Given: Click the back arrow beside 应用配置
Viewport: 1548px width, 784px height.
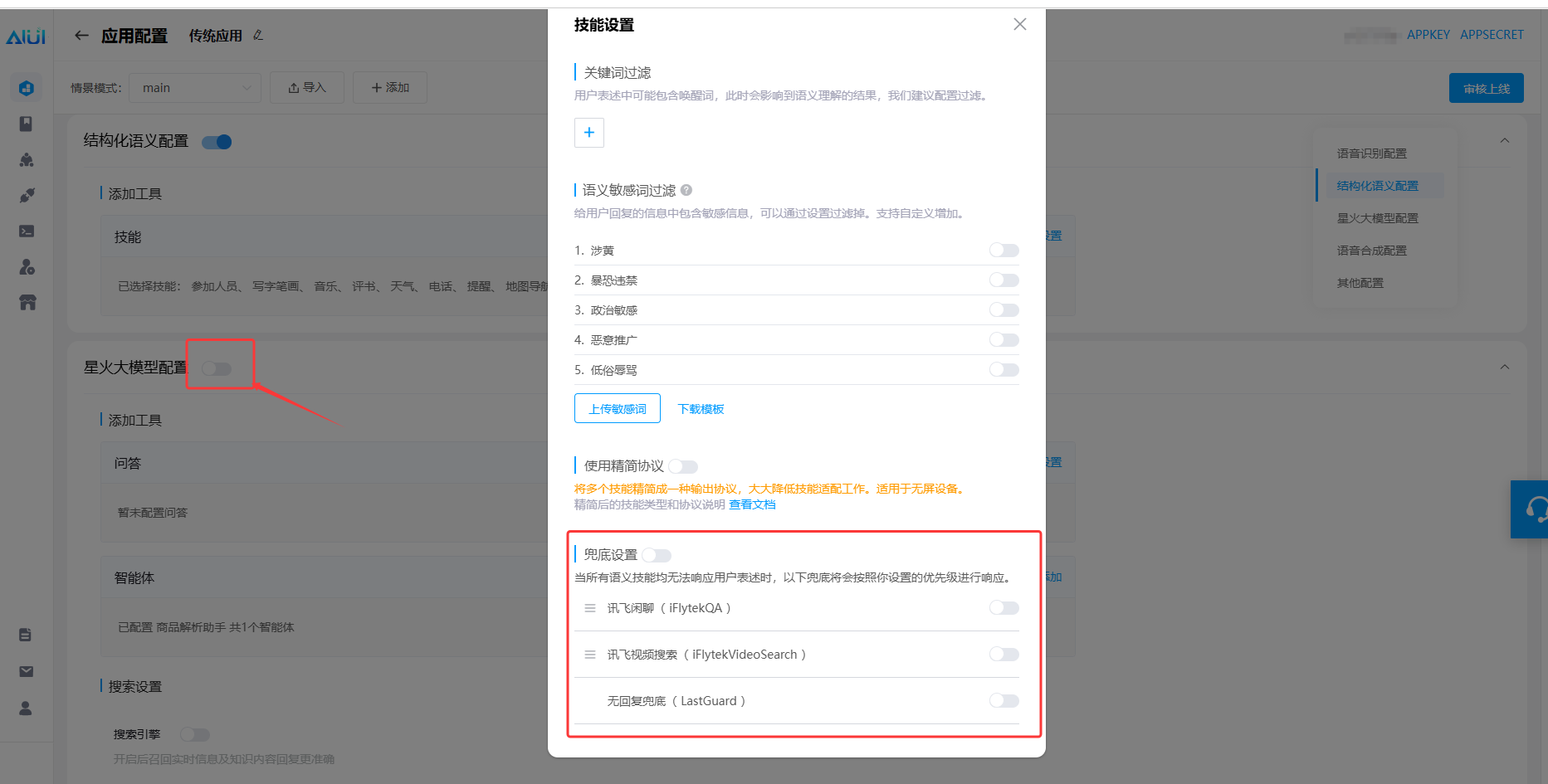Looking at the screenshot, I should point(81,36).
